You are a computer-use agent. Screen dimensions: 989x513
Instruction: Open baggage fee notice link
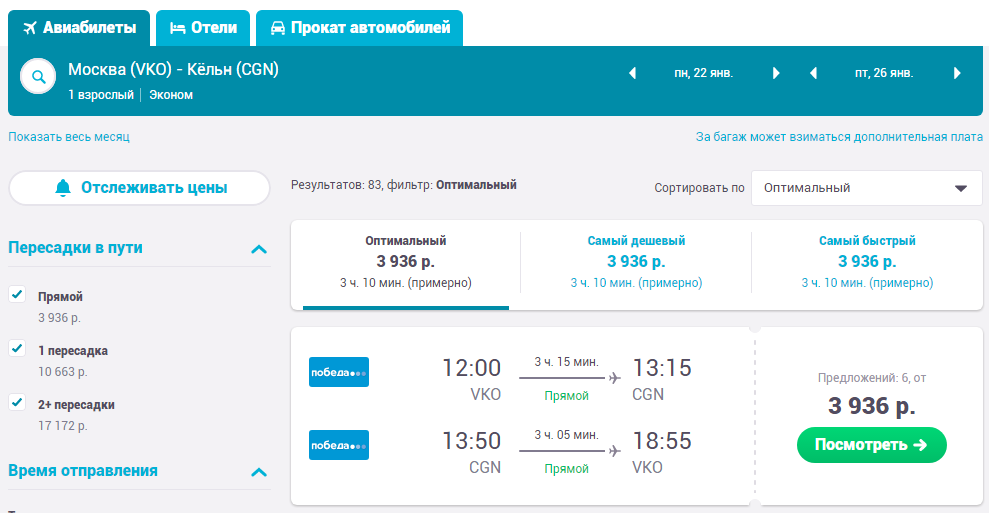[839, 136]
